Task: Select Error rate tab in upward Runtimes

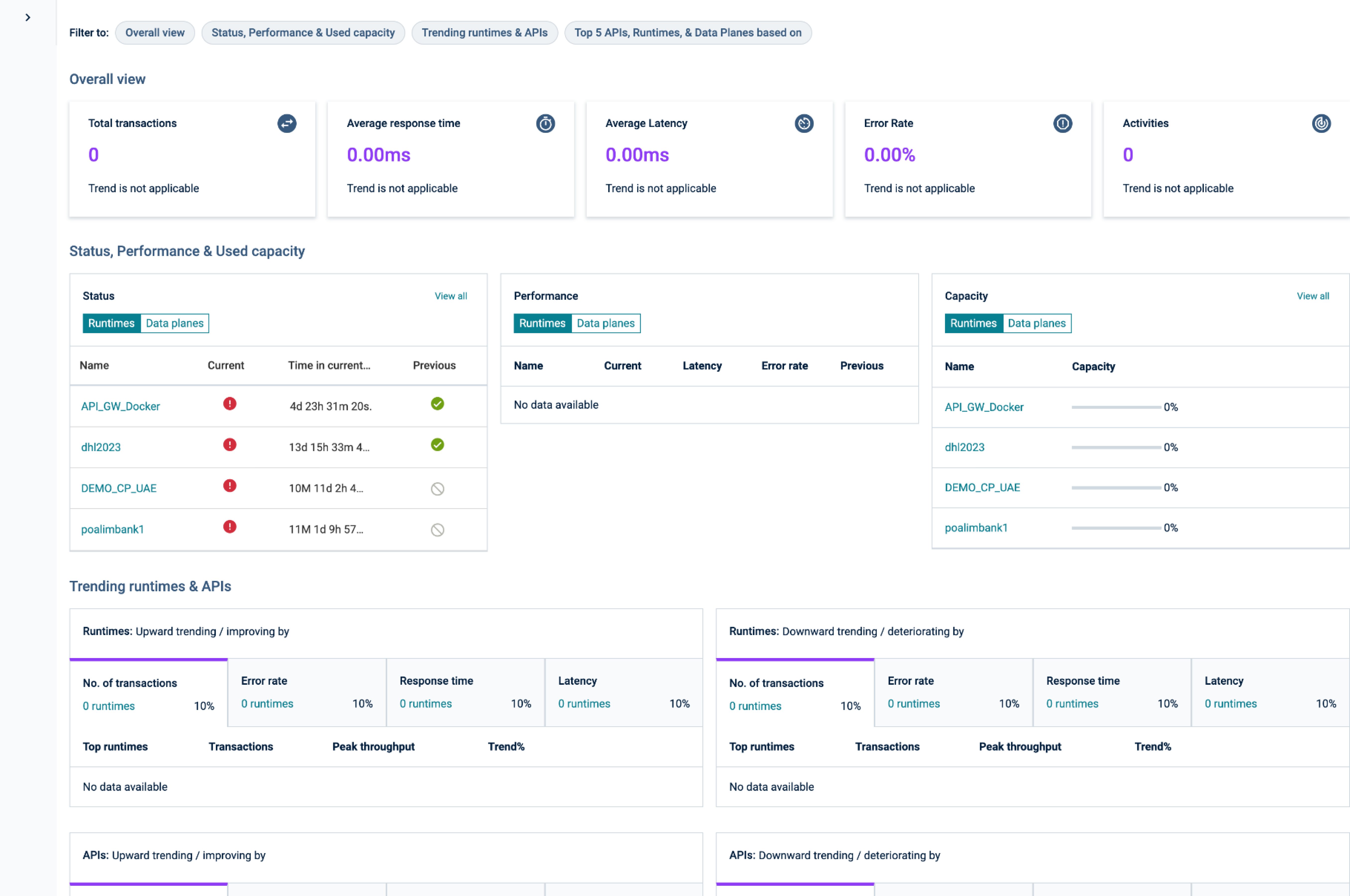Action: point(307,693)
